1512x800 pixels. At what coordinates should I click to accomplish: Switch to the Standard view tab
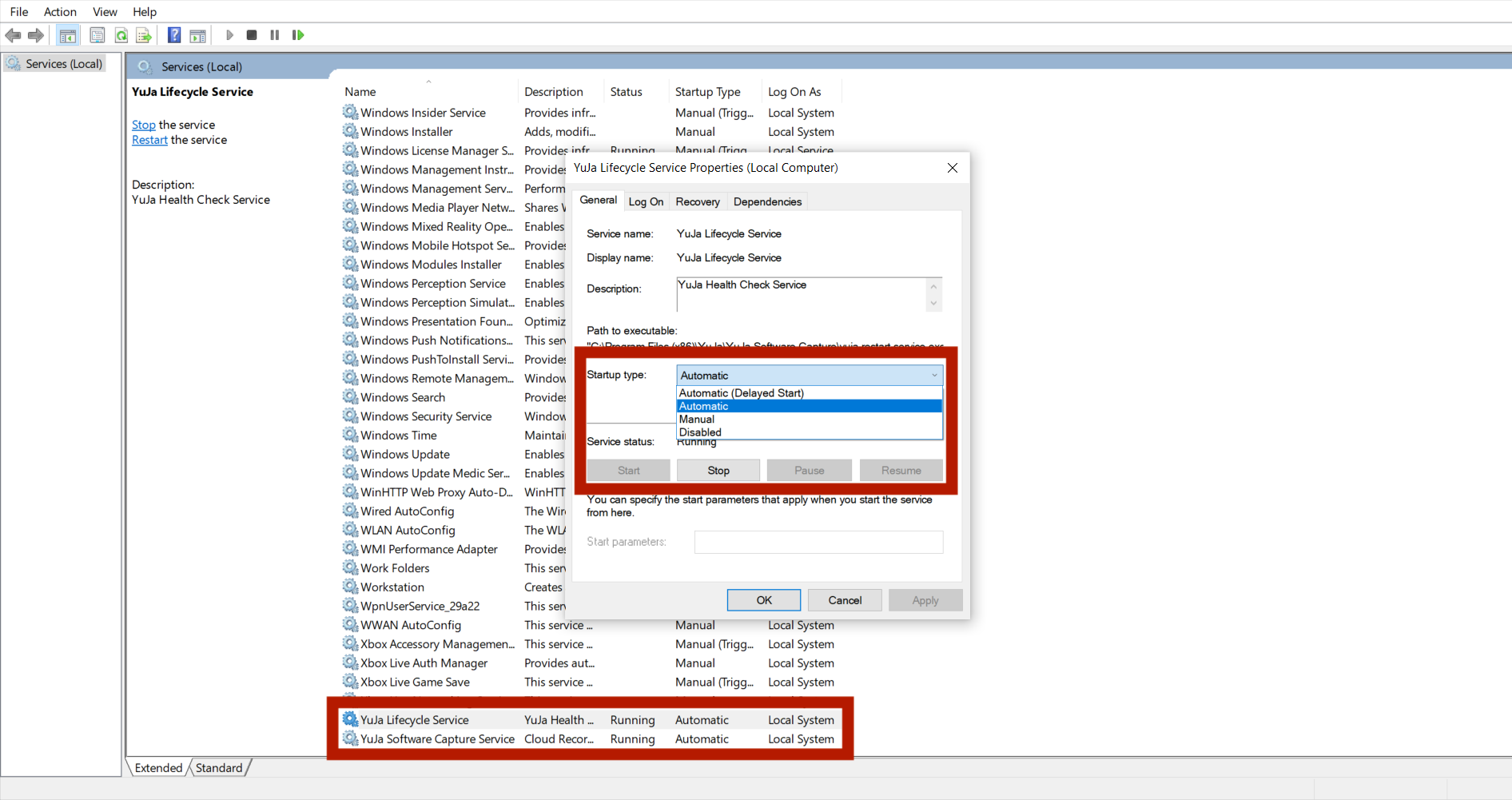(x=219, y=768)
